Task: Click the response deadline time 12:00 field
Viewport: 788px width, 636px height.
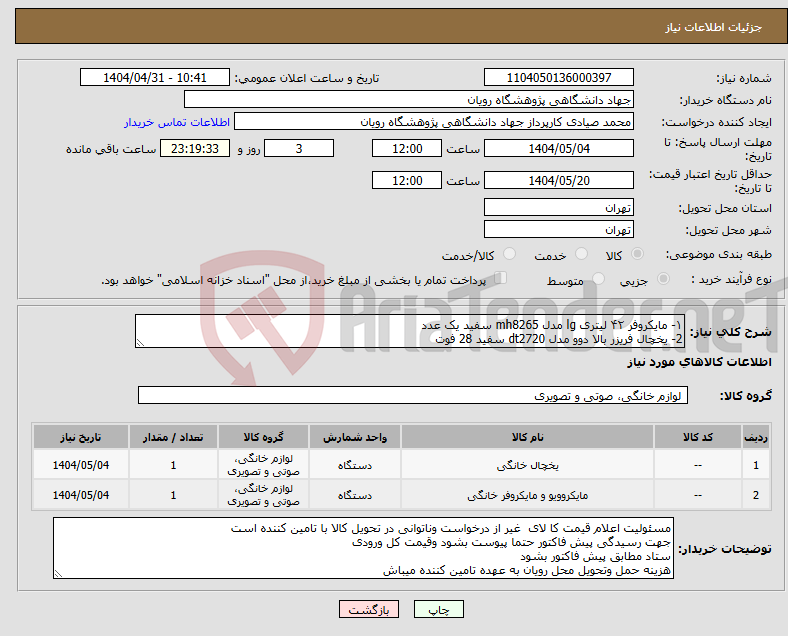Action: tap(407, 148)
